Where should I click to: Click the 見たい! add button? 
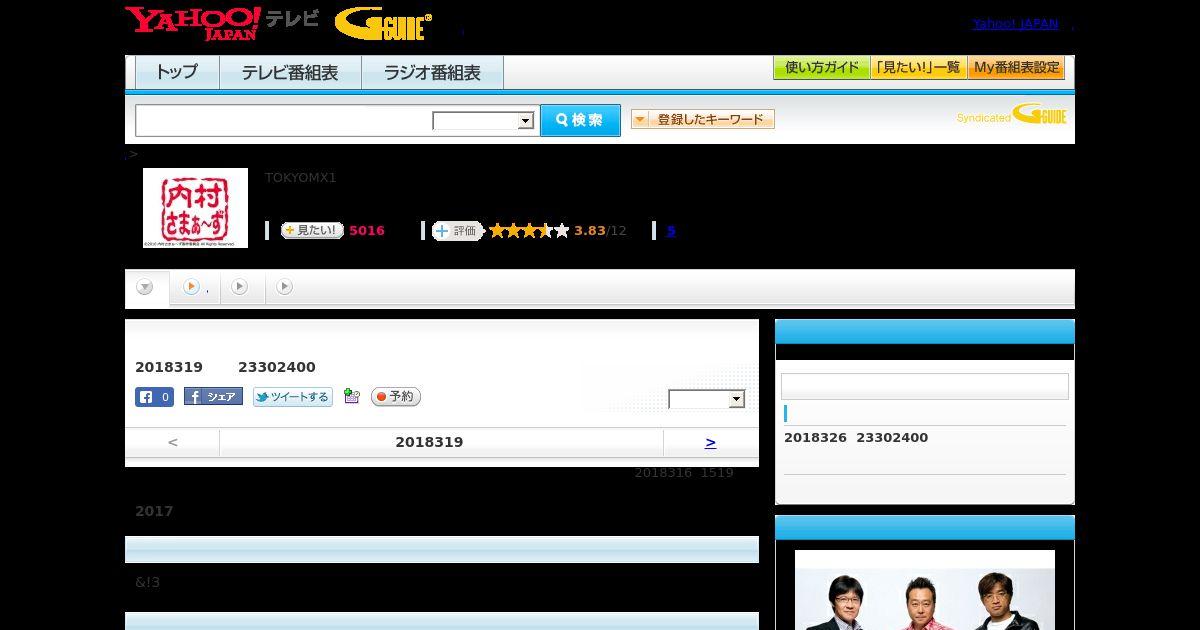click(312, 230)
